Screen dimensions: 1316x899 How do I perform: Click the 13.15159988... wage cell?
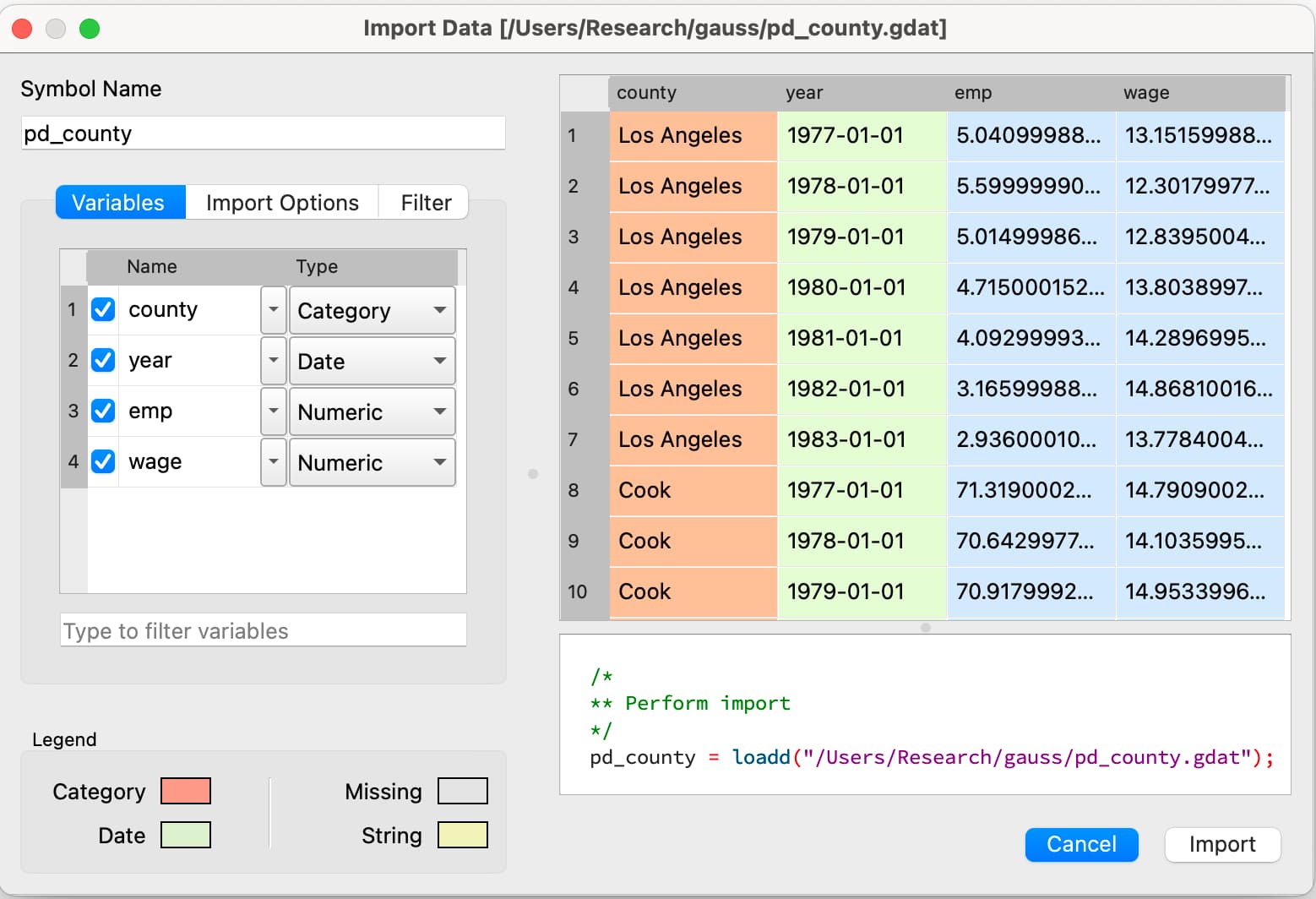(1200, 135)
